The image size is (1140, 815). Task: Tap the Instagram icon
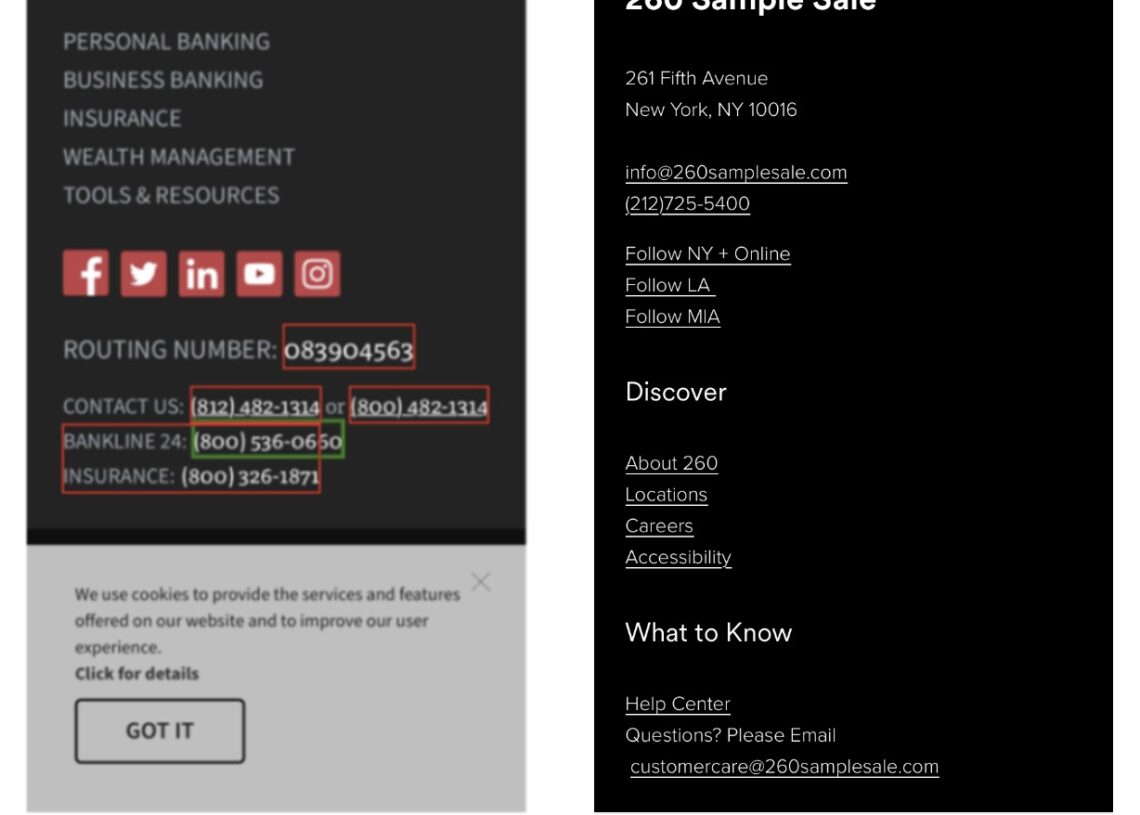pos(317,274)
